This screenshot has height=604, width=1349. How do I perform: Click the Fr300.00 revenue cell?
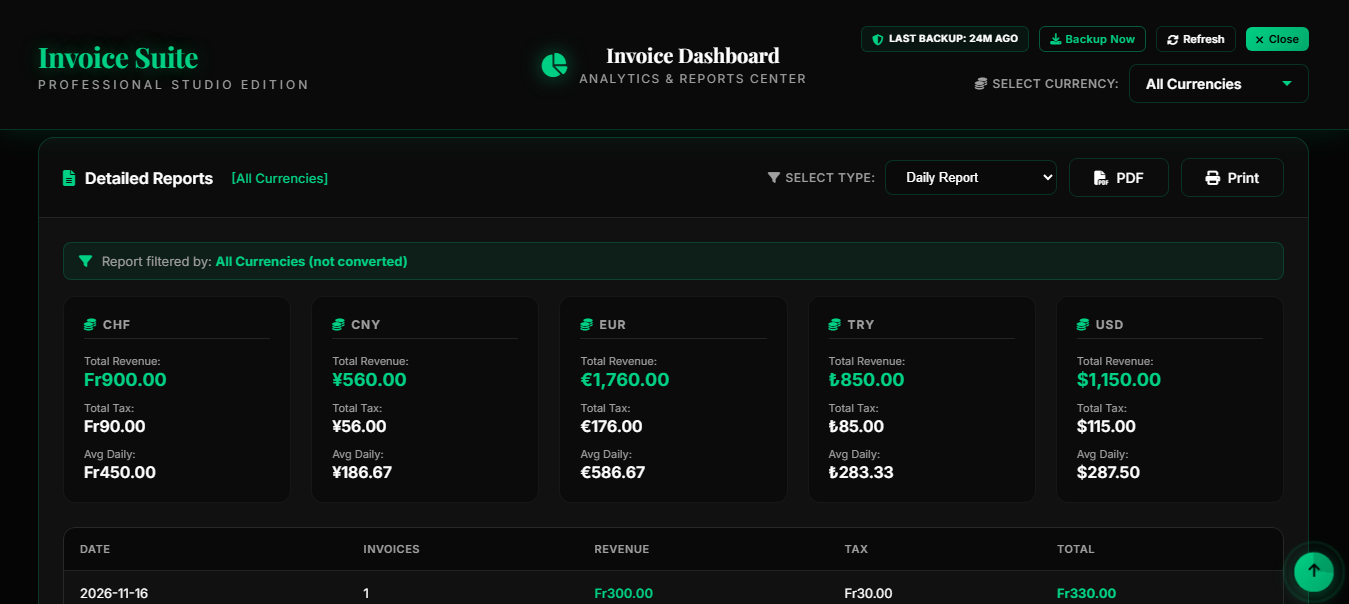(x=623, y=593)
